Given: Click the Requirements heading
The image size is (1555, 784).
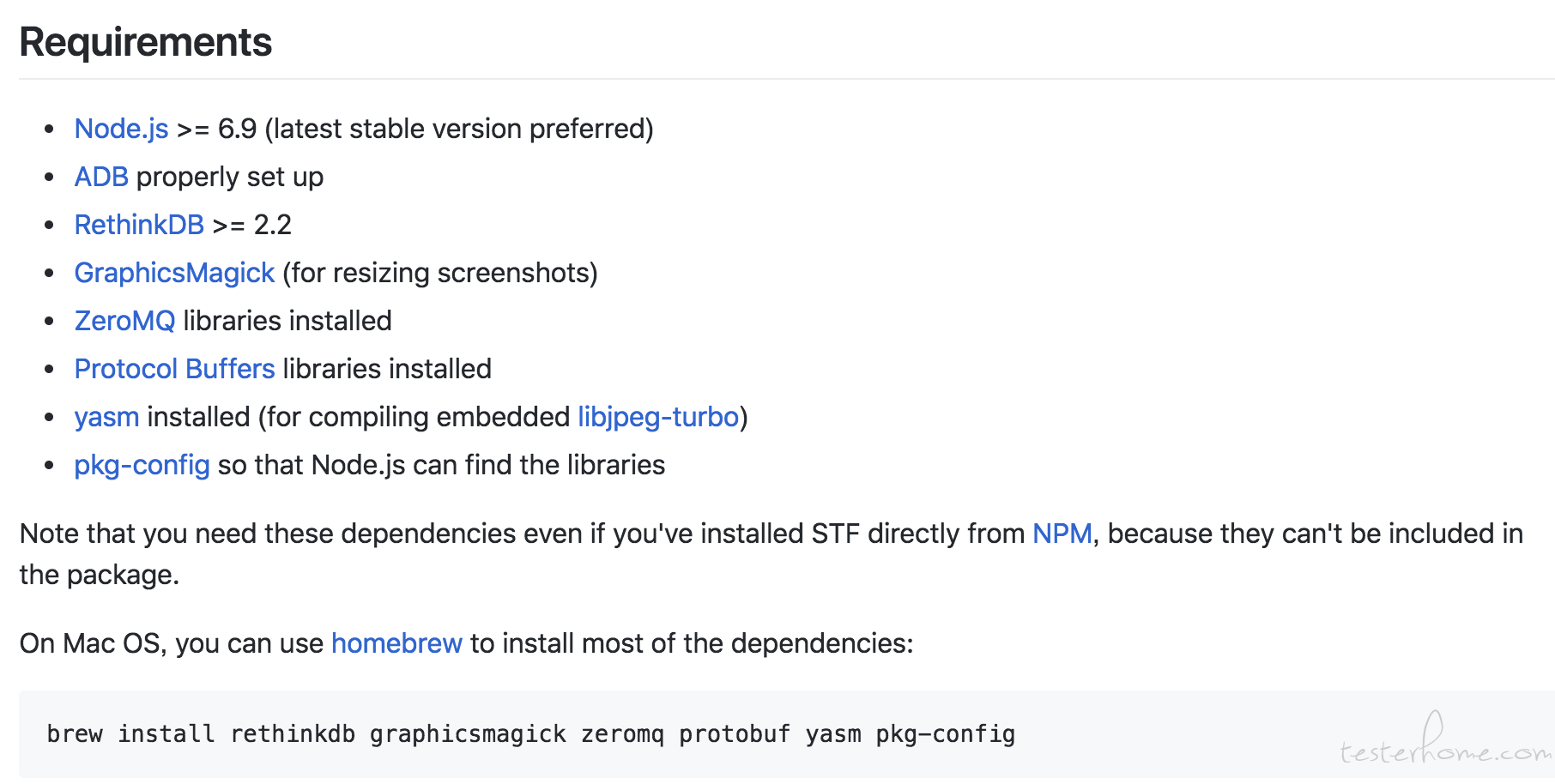Looking at the screenshot, I should (146, 42).
